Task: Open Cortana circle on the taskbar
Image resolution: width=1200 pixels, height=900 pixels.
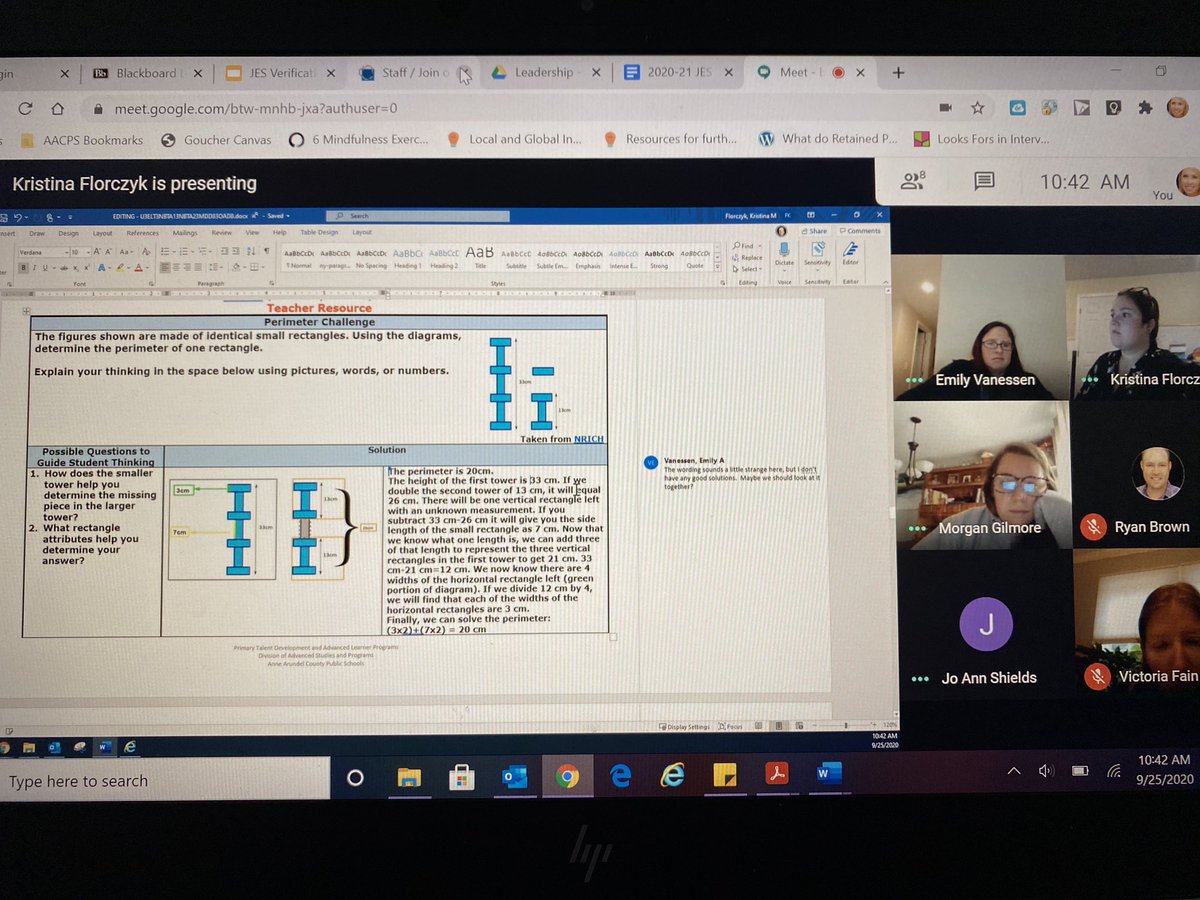Action: click(355, 777)
